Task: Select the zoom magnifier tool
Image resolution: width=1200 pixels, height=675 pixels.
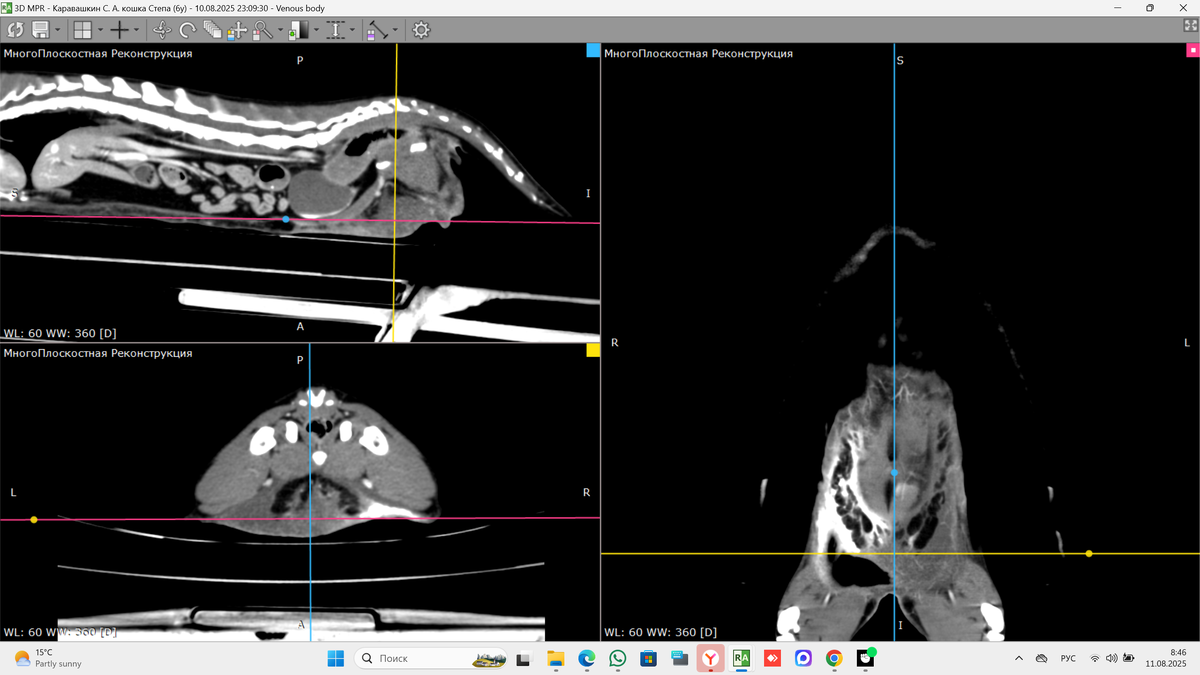Action: pyautogui.click(x=262, y=30)
